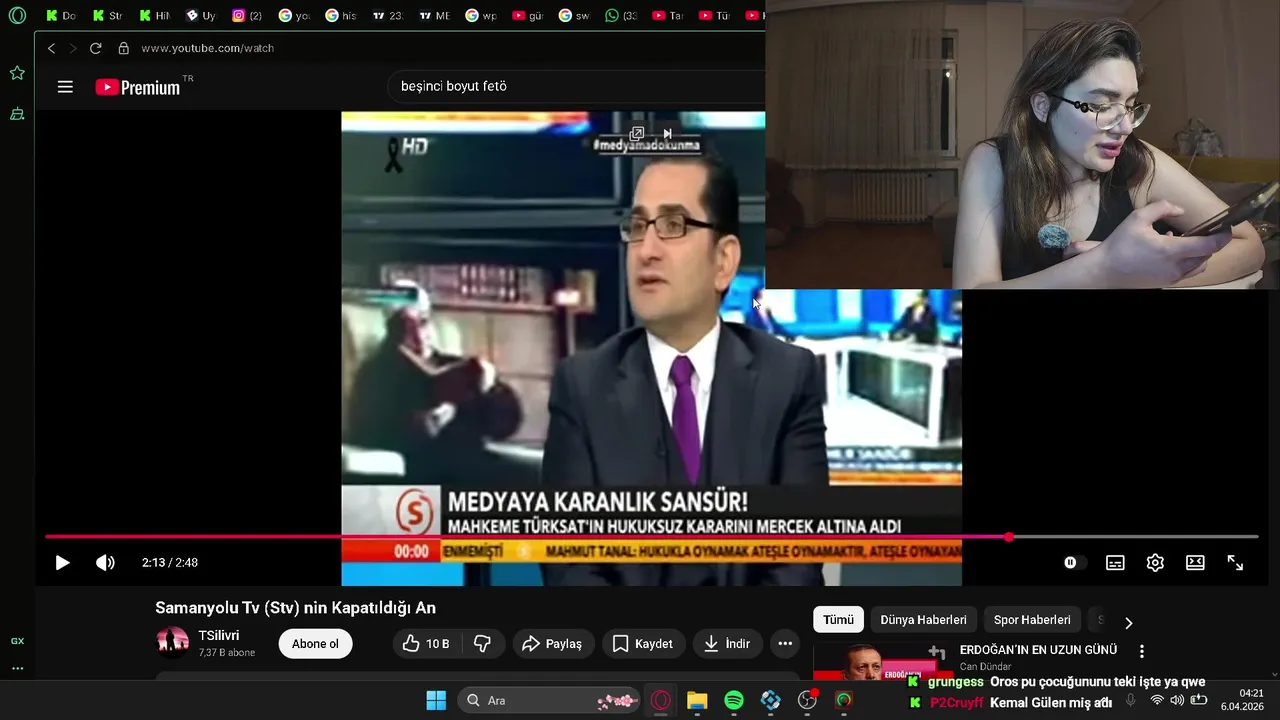Dislike the video
Screen dimensions: 1280x720
pyautogui.click(x=482, y=644)
